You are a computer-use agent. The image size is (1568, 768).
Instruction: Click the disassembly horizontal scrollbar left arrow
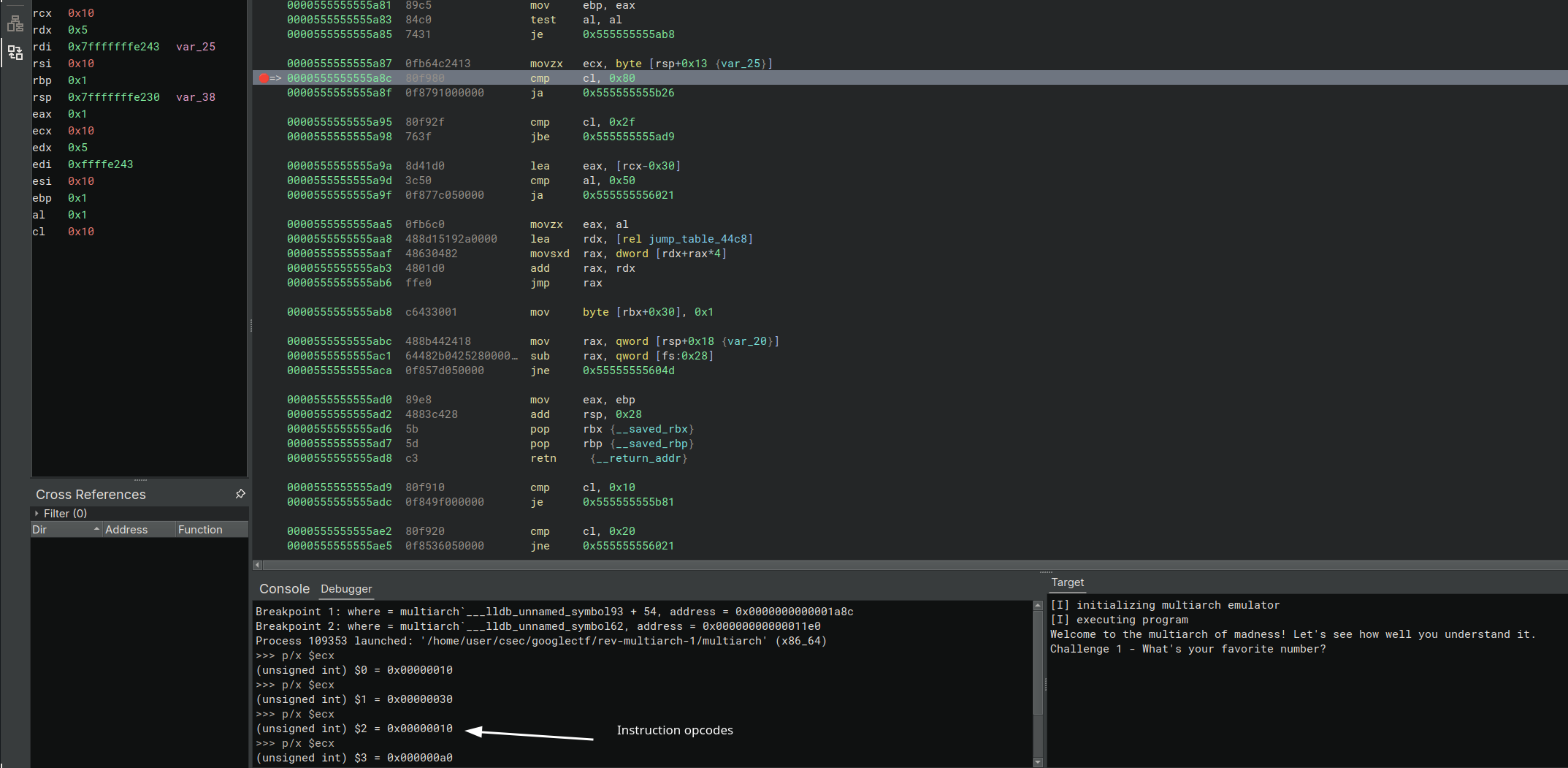[257, 565]
